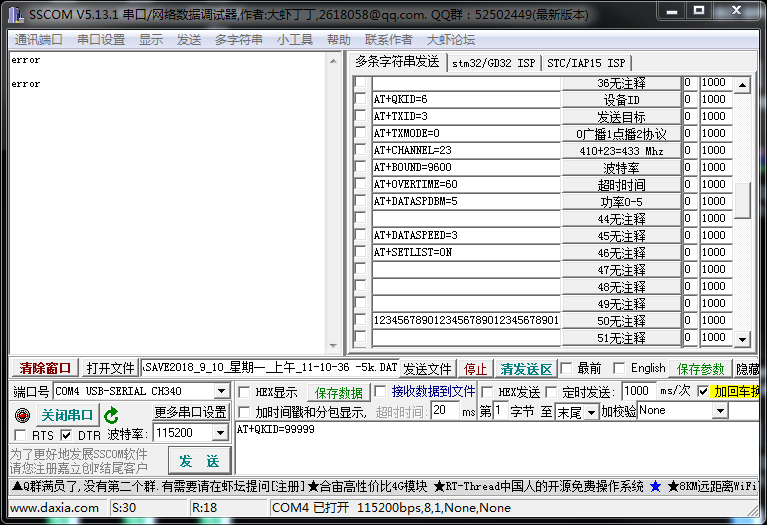Click the 保存数据 button
Screen dimensions: 767x525
tap(338, 392)
